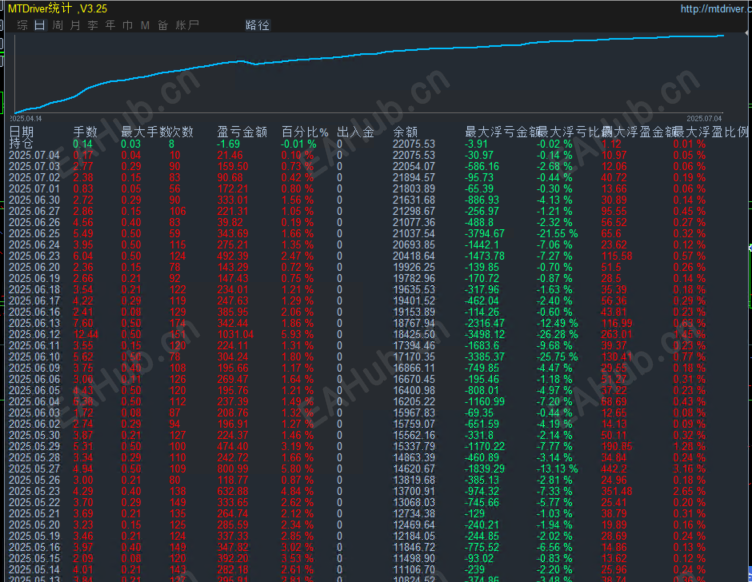752x582 pixels.
Task: Select the 2025.07.03 date row
Action: [34, 166]
